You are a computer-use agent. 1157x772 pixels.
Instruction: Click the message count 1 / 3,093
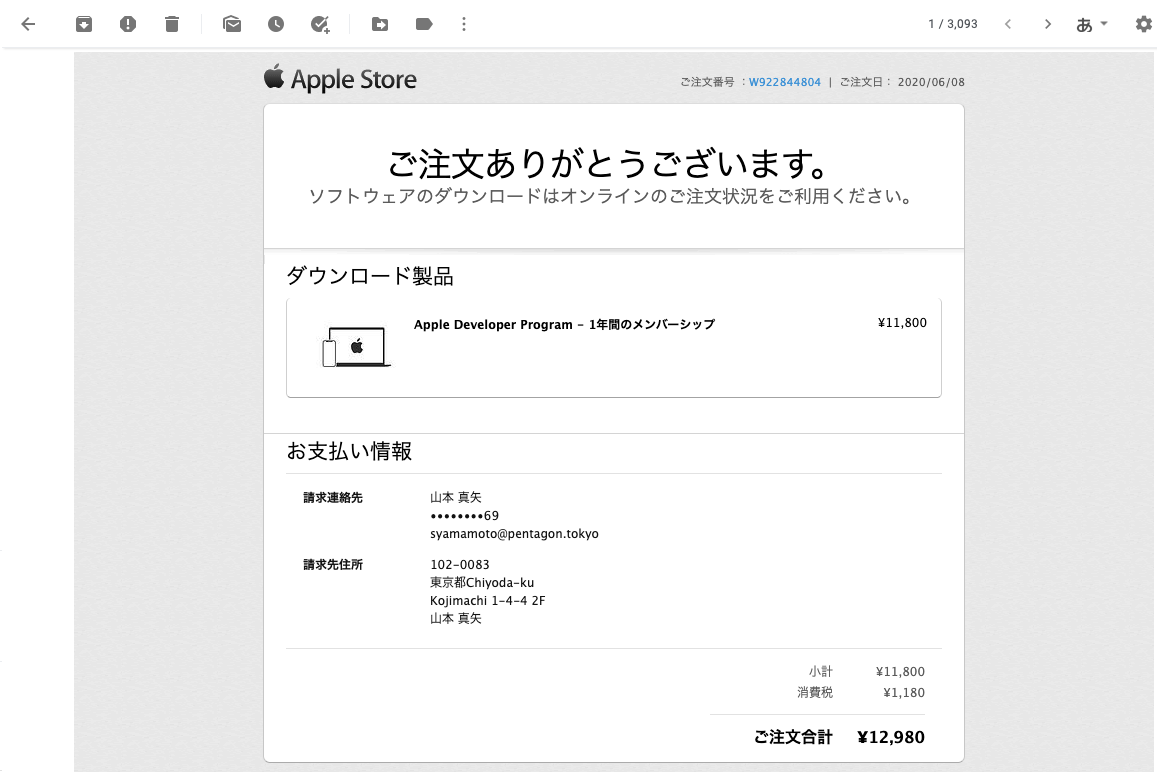(953, 24)
